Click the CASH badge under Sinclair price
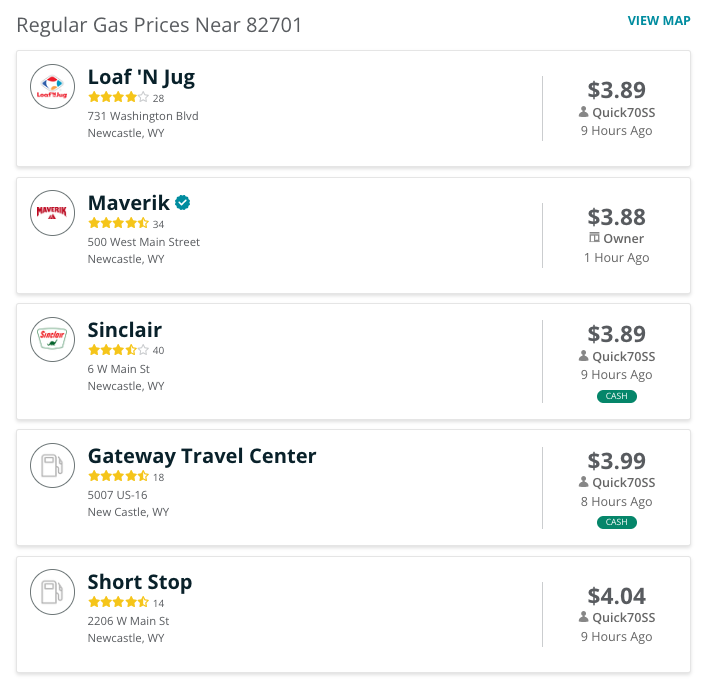Image resolution: width=702 pixels, height=685 pixels. click(616, 396)
